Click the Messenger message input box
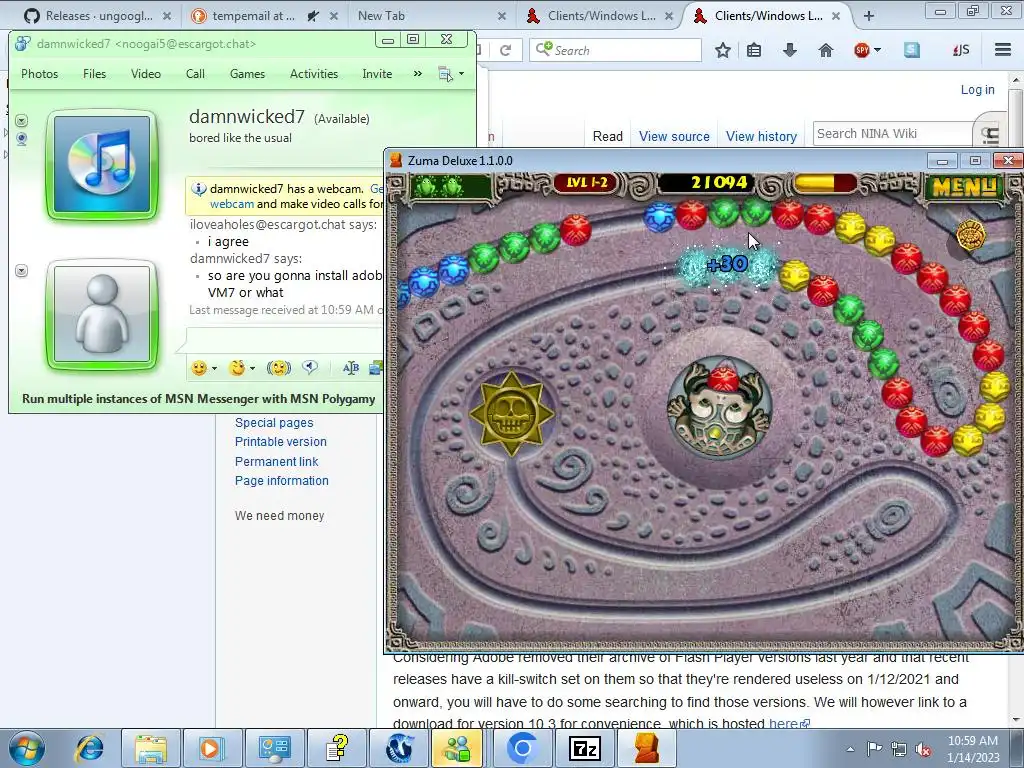Screen dimensions: 1024x768 pyautogui.click(x=285, y=340)
